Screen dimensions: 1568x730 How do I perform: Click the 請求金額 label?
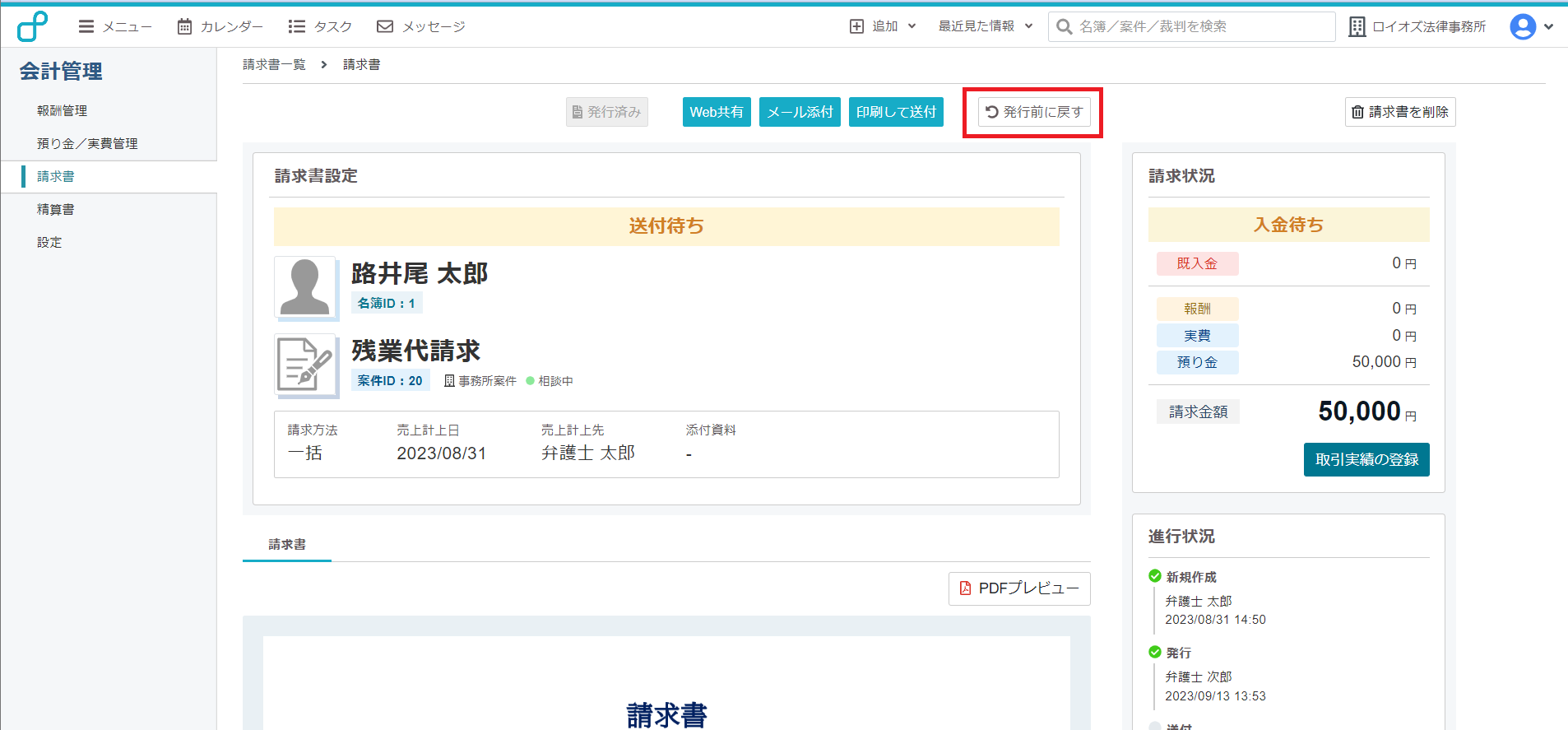(x=1198, y=411)
